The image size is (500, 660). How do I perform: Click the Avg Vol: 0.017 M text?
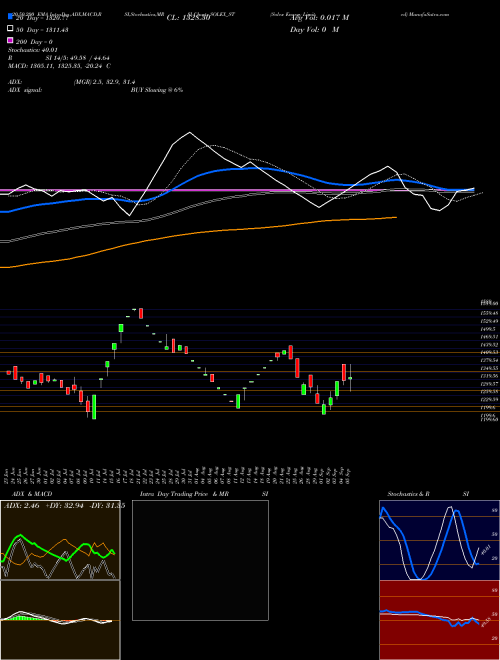(x=319, y=18)
